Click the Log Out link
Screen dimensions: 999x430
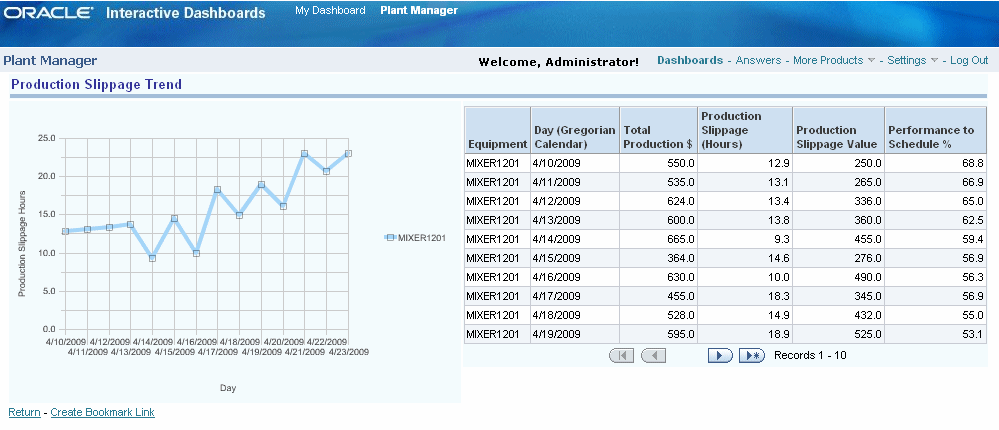[x=969, y=61]
